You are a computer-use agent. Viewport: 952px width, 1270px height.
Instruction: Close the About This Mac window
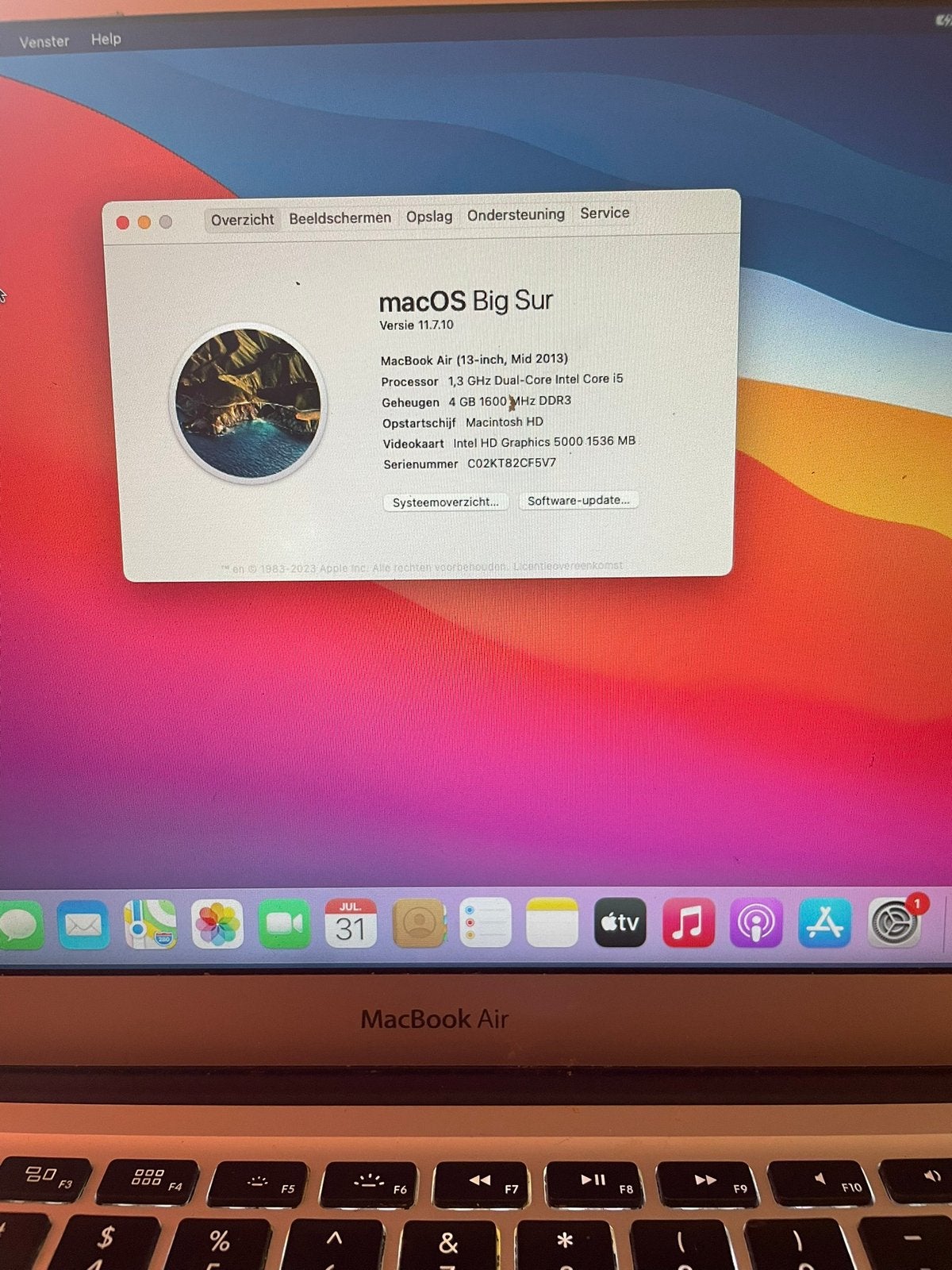pyautogui.click(x=123, y=222)
